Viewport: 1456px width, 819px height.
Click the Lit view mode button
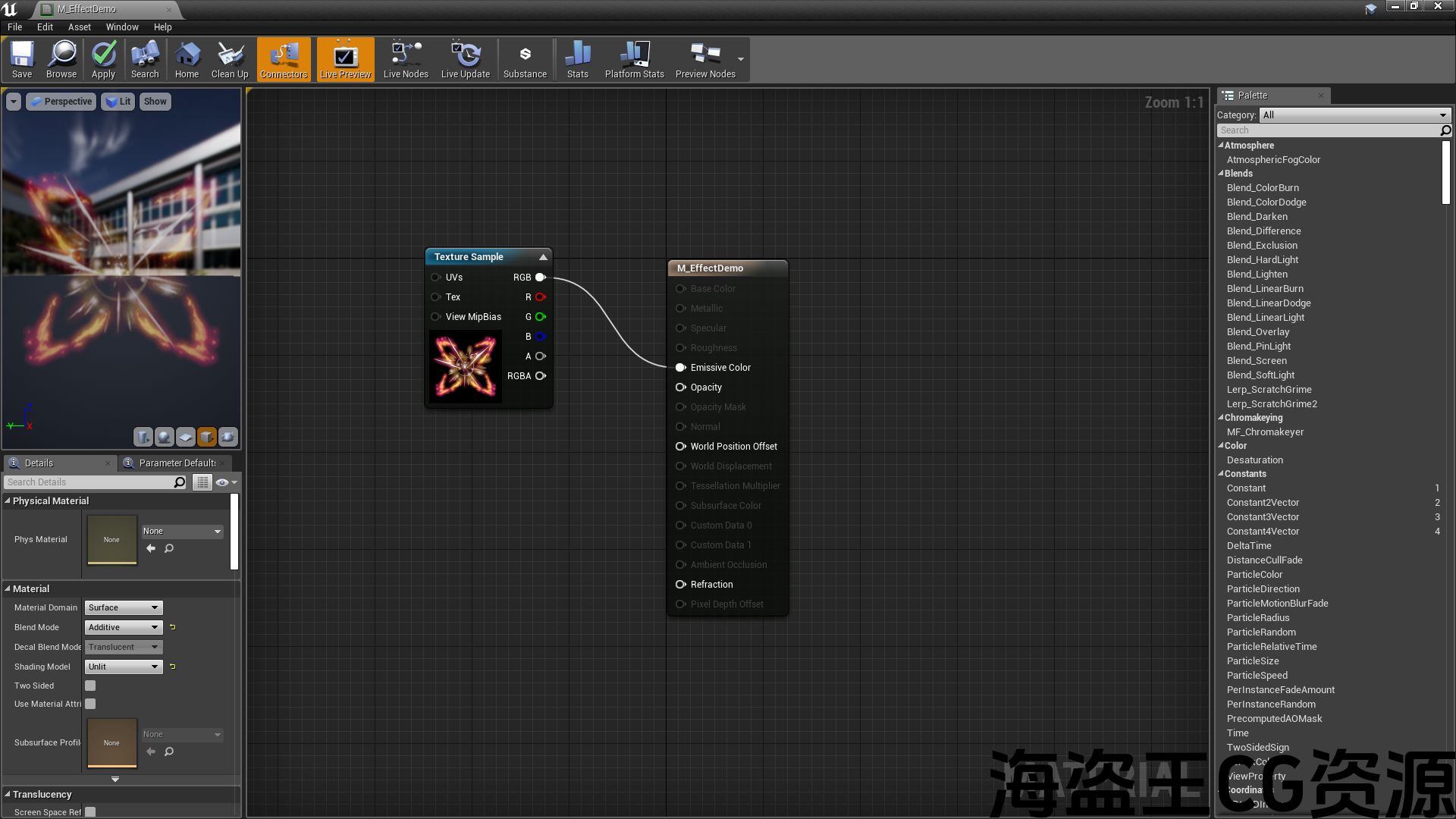pyautogui.click(x=118, y=102)
